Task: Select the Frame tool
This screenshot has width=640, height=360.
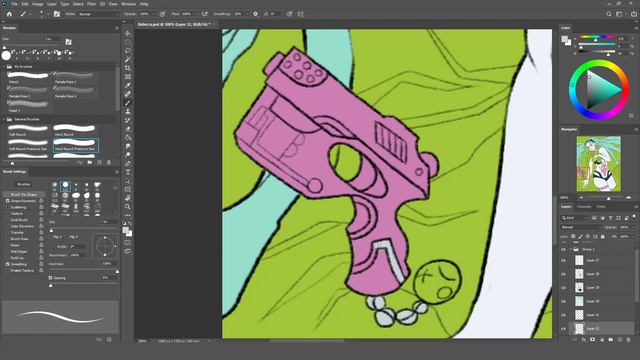Action: 128,77
